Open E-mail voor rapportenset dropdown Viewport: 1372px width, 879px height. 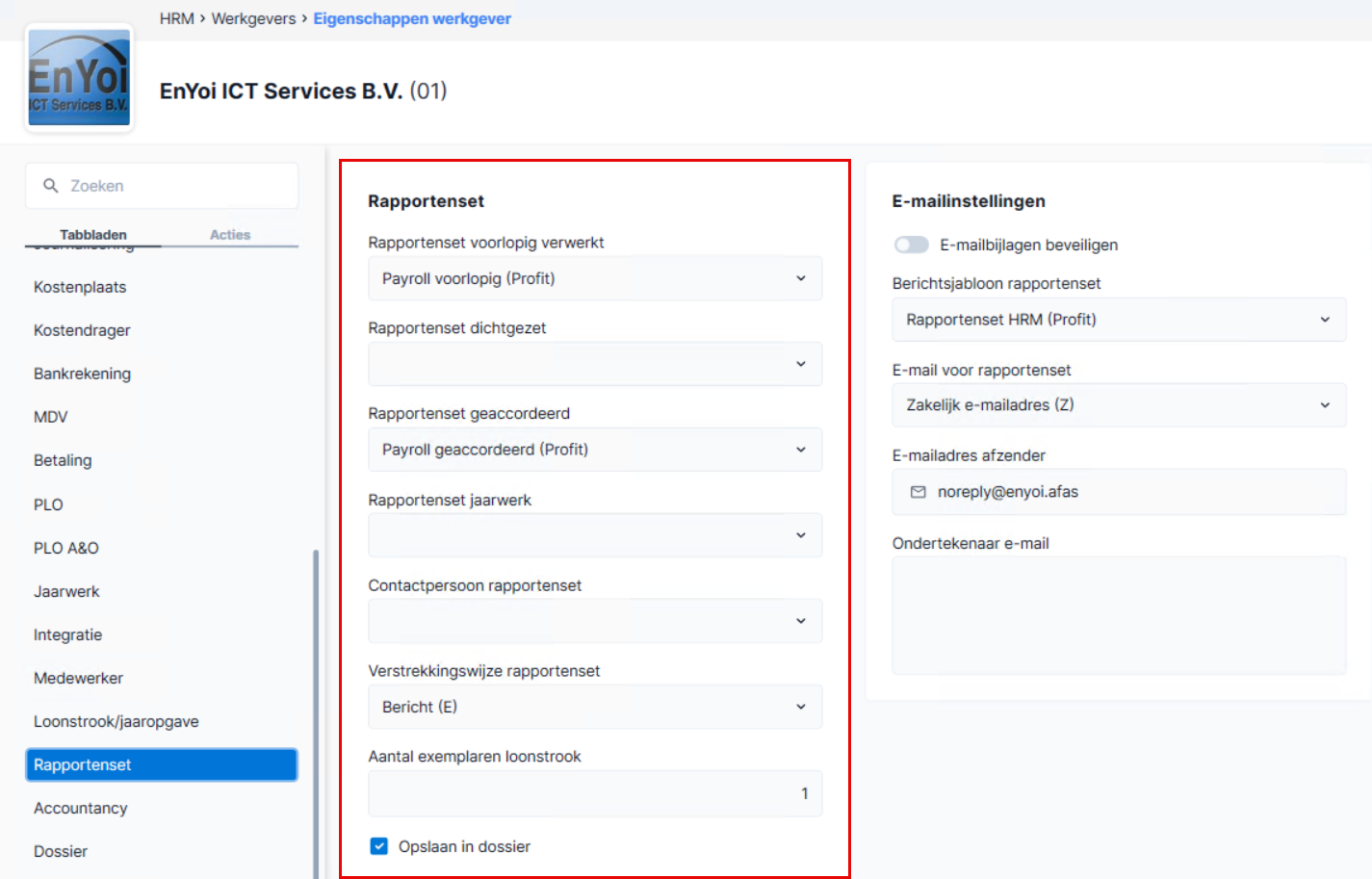click(1119, 405)
